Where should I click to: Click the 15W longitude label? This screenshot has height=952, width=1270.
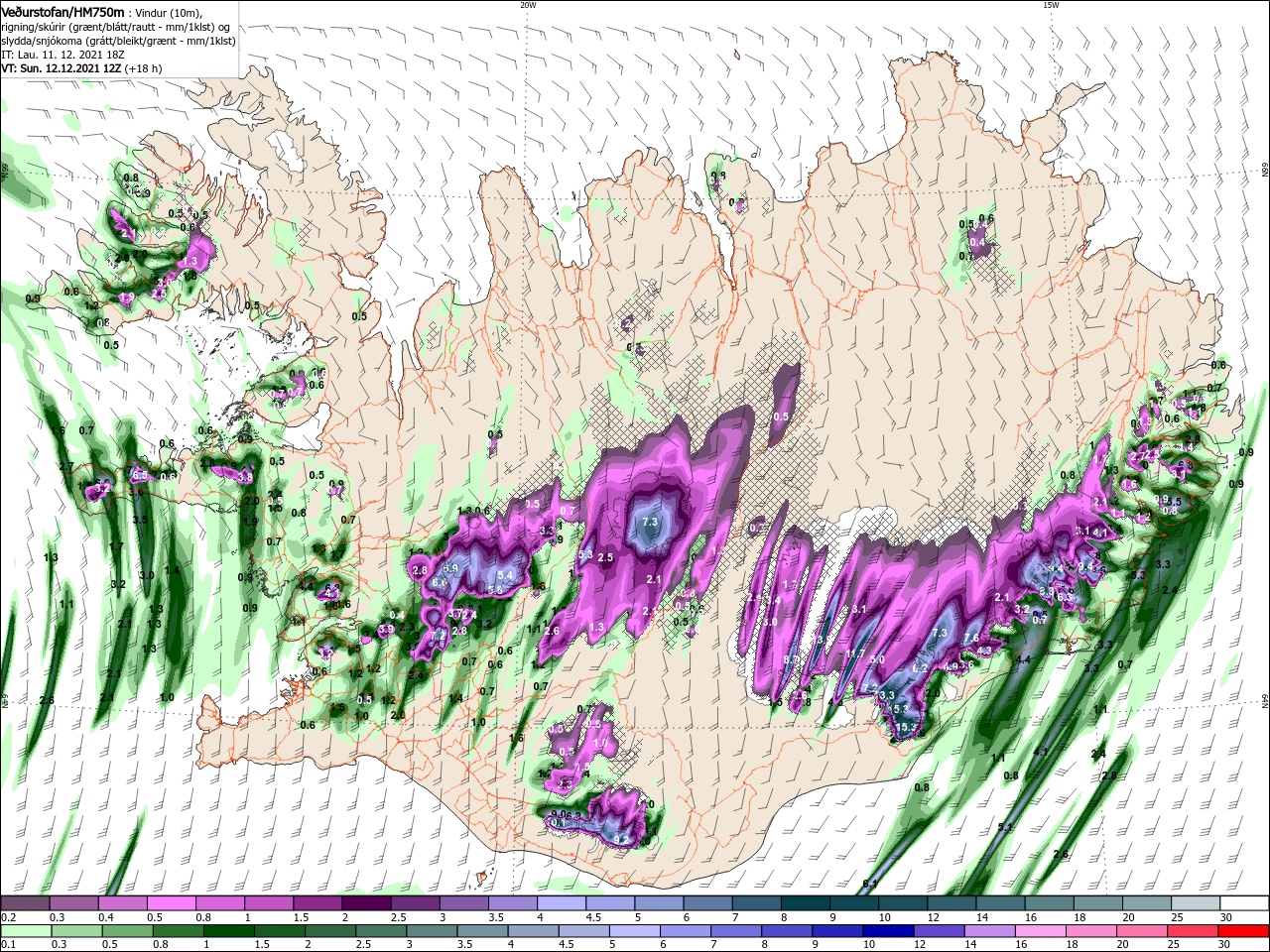[x=1051, y=5]
